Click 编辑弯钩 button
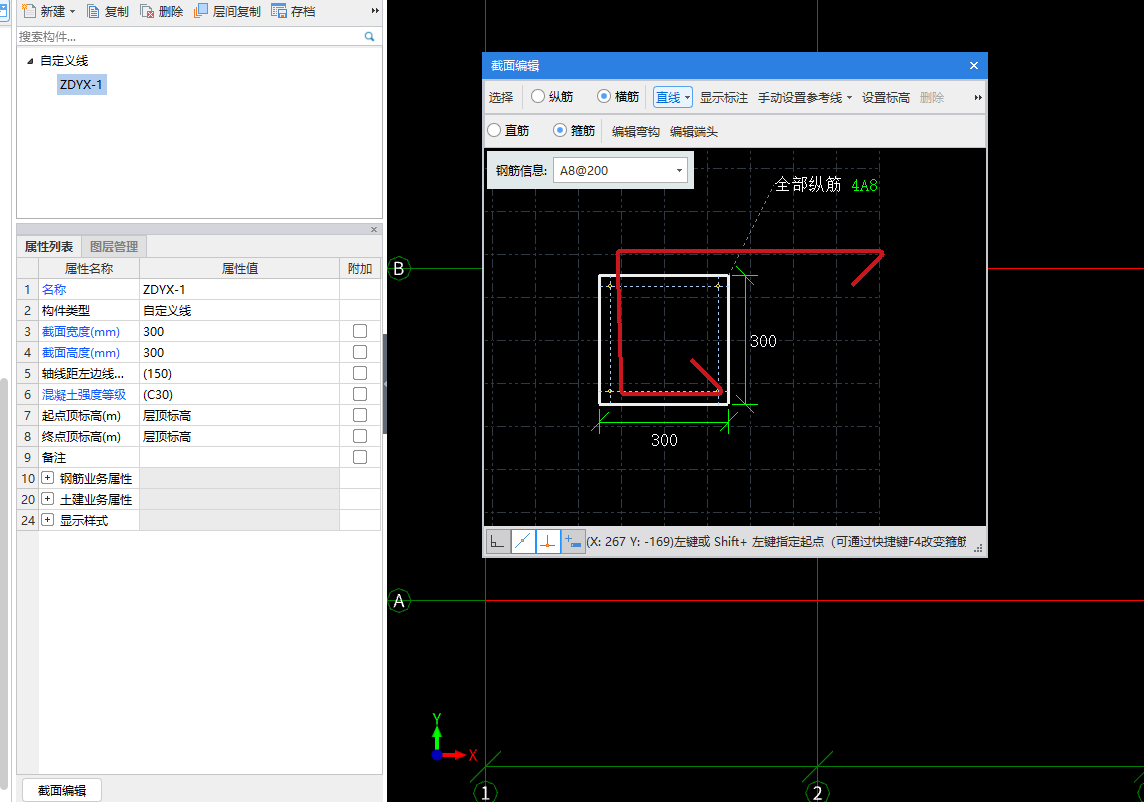The height and width of the screenshot is (802, 1144). click(x=635, y=131)
